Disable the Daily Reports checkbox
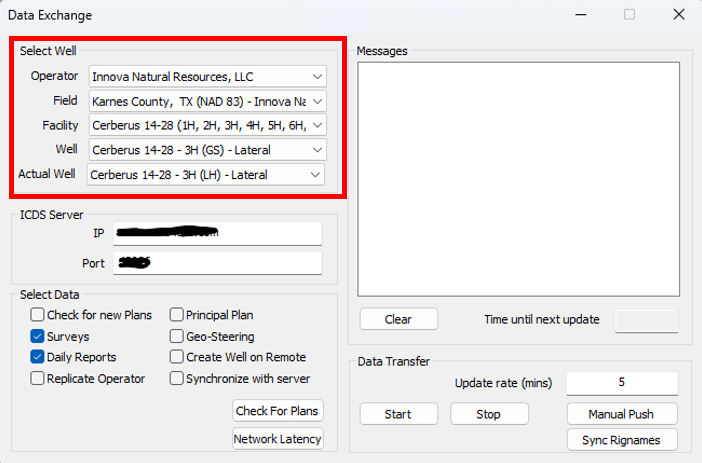 pos(38,357)
